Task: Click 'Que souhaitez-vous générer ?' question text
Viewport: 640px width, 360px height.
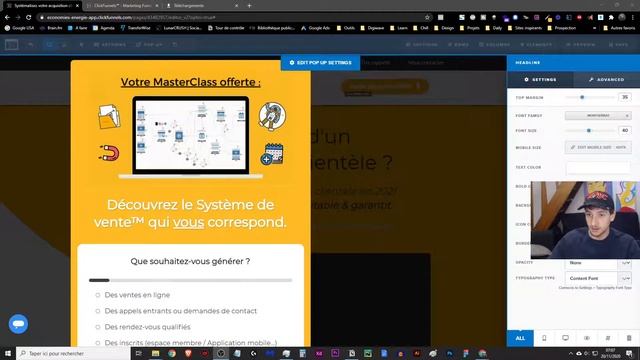Action: click(x=190, y=261)
